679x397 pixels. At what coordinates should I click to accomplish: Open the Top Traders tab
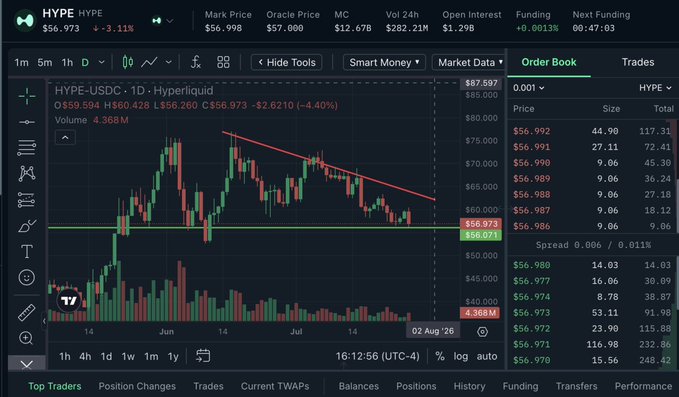coord(55,386)
